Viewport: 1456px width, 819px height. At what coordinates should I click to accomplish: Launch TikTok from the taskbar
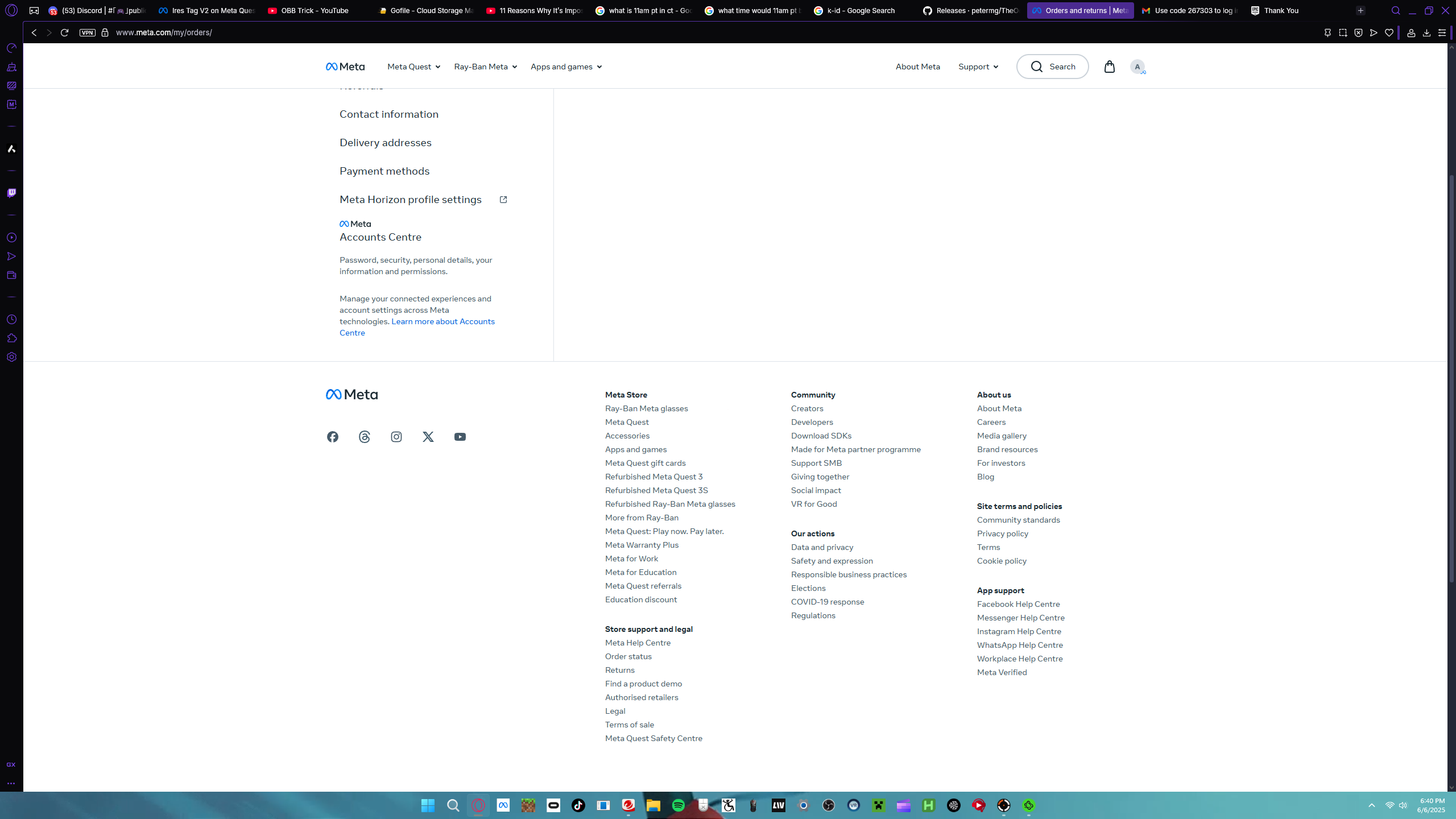coord(578,805)
